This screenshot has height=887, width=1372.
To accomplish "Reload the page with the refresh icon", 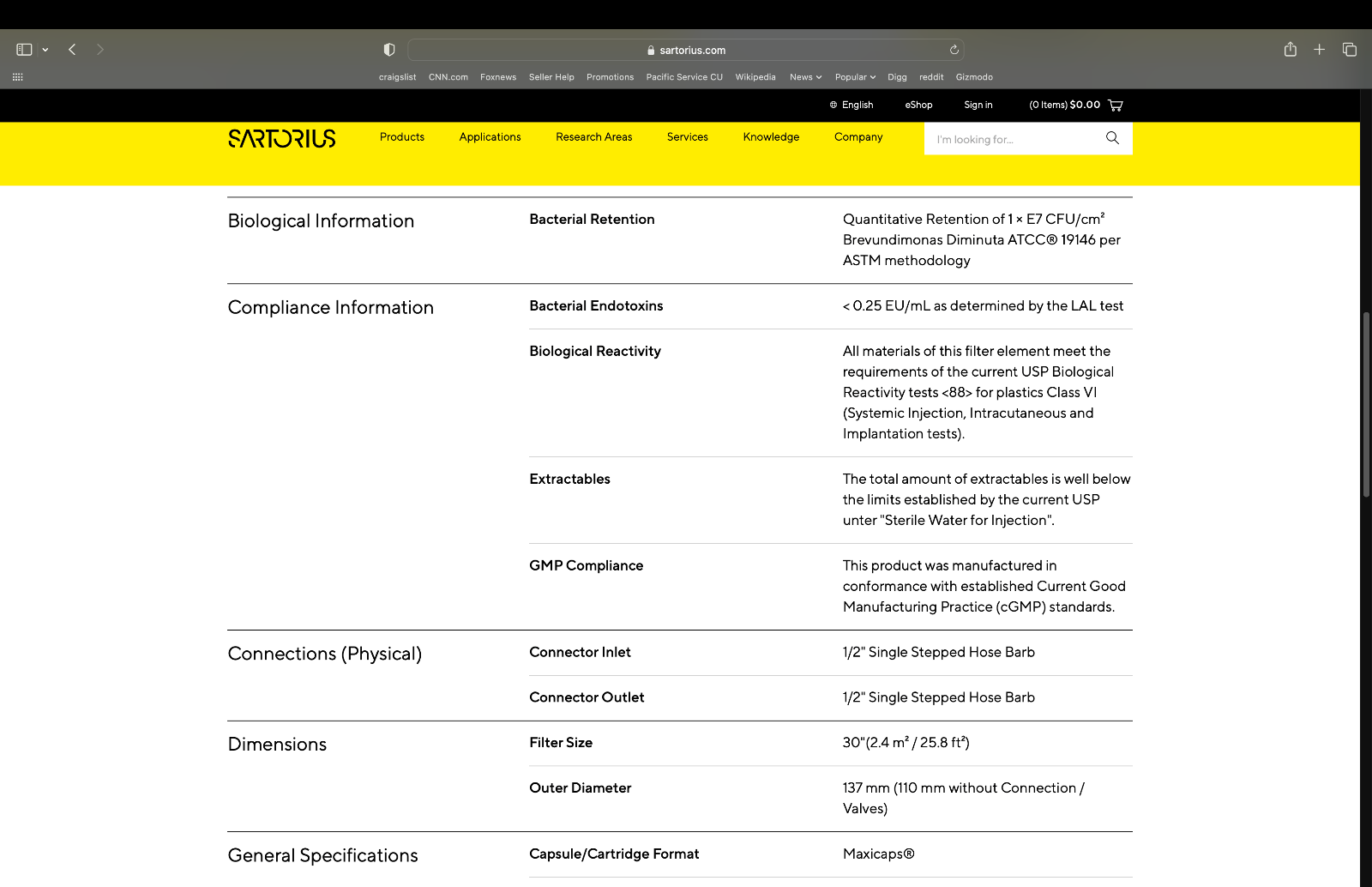I will (x=954, y=50).
